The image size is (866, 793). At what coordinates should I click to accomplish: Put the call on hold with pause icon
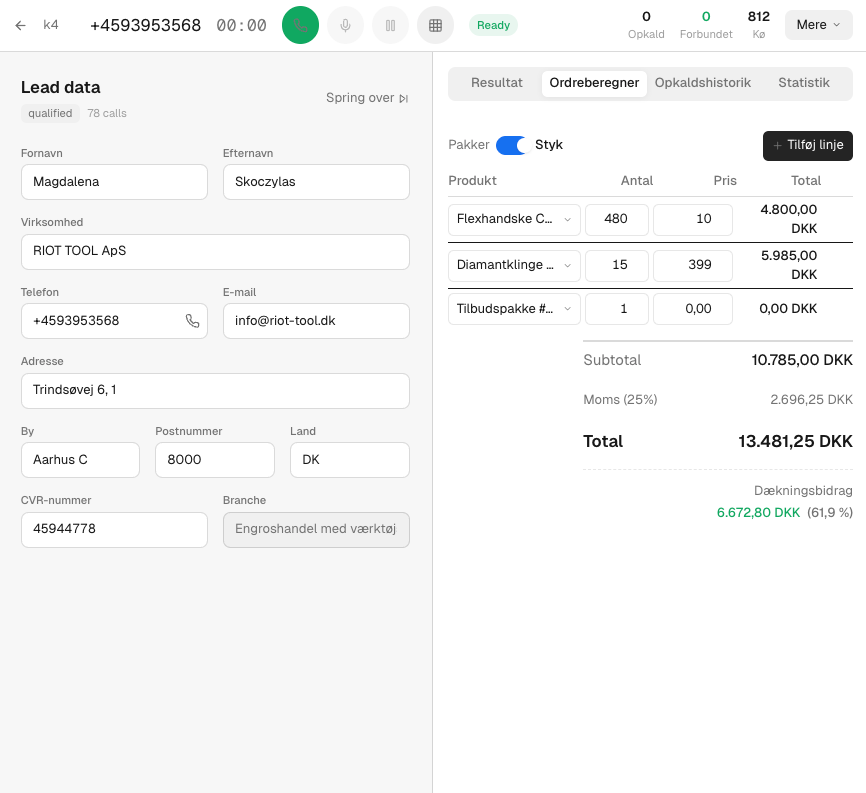[x=390, y=25]
